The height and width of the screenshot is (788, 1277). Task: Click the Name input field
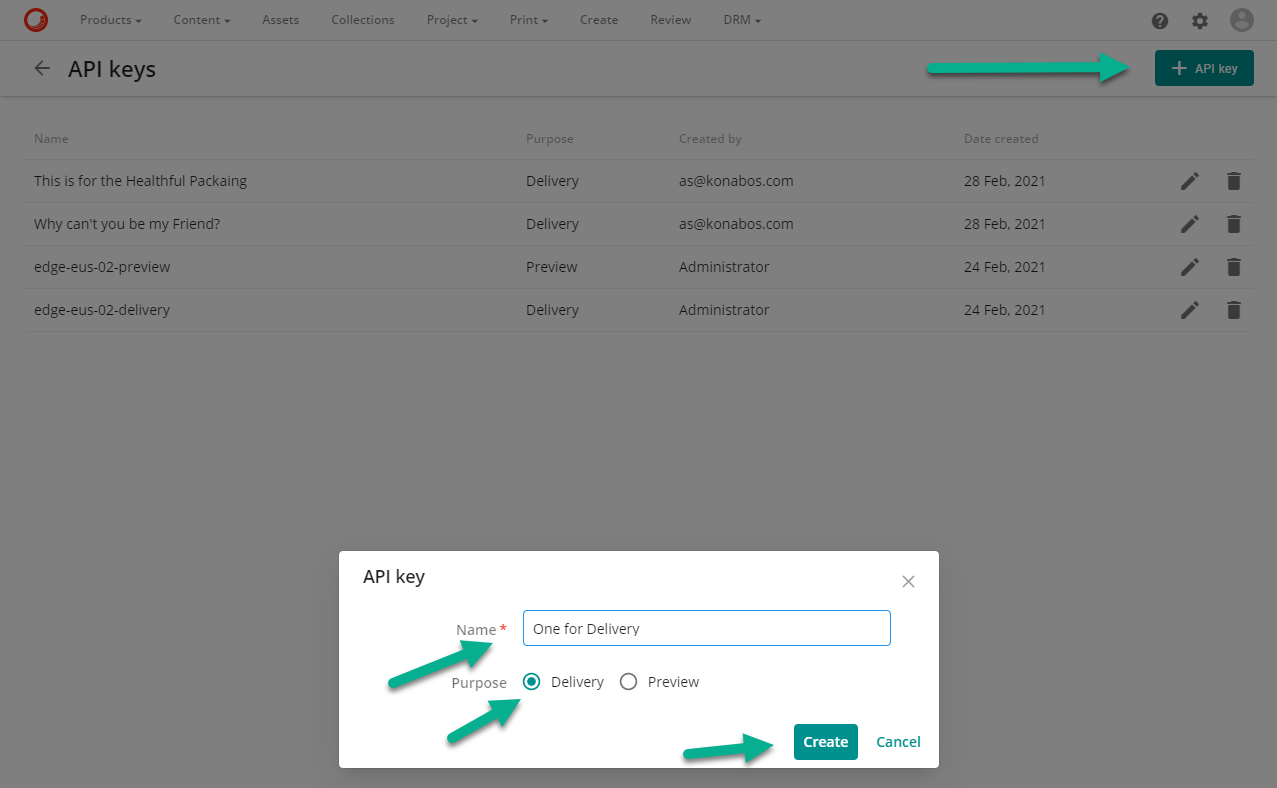click(x=707, y=628)
